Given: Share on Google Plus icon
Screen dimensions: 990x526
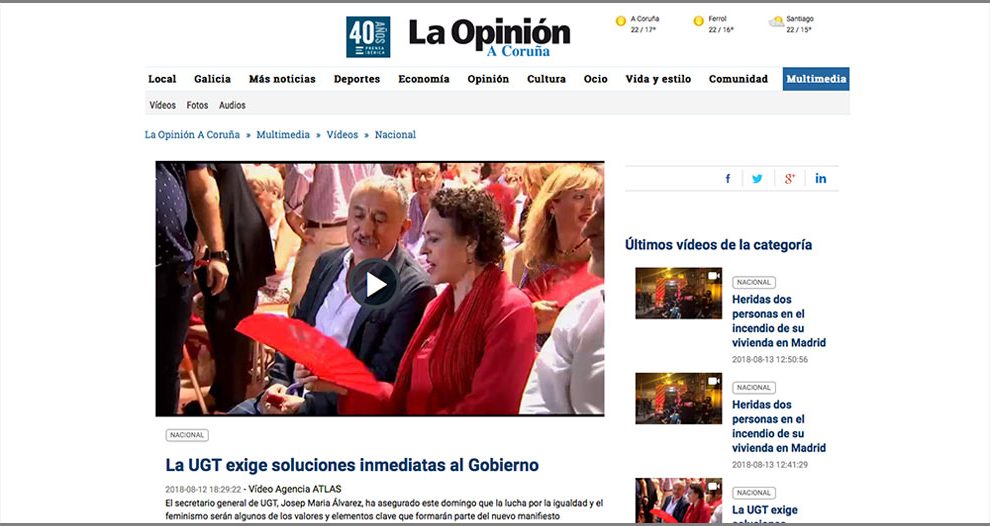Looking at the screenshot, I should [x=789, y=179].
